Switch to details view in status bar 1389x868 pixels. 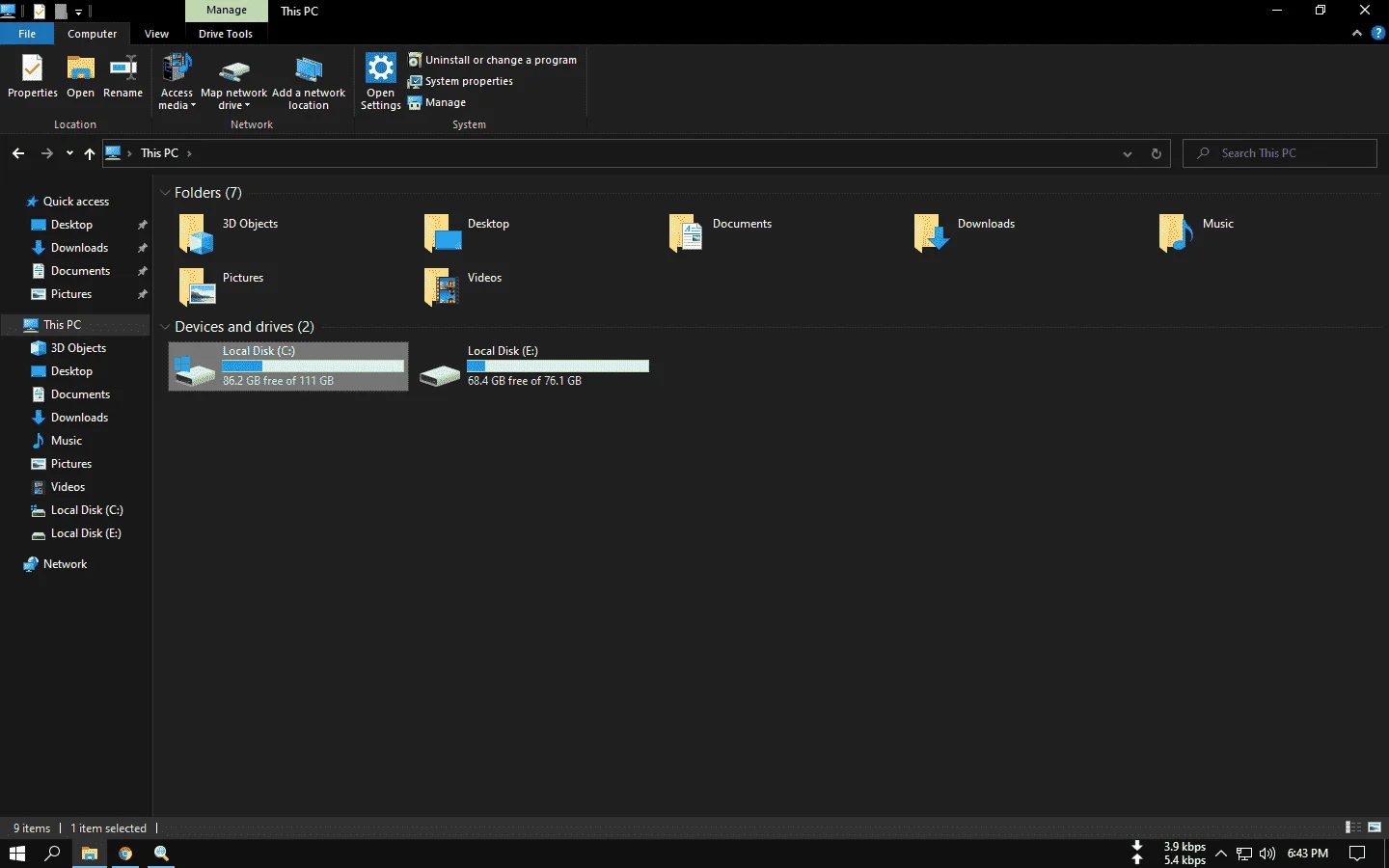1353,827
